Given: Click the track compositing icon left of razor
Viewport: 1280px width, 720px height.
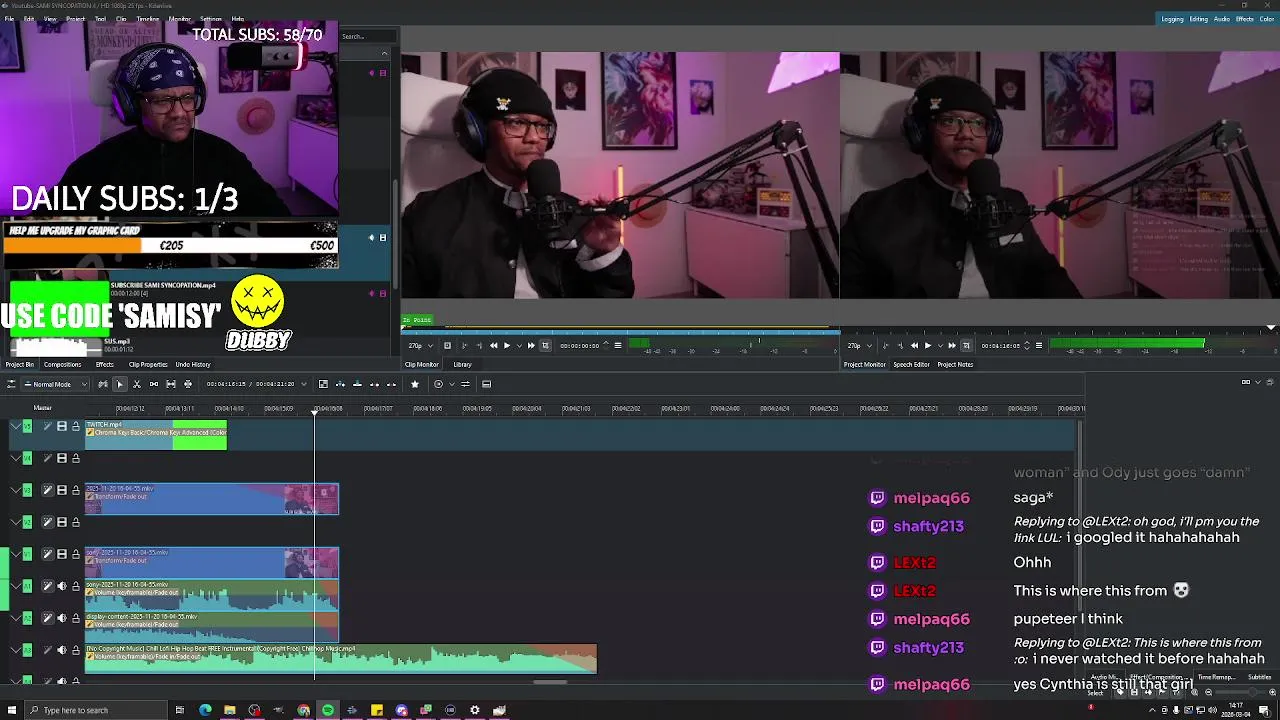Looking at the screenshot, I should pos(102,384).
